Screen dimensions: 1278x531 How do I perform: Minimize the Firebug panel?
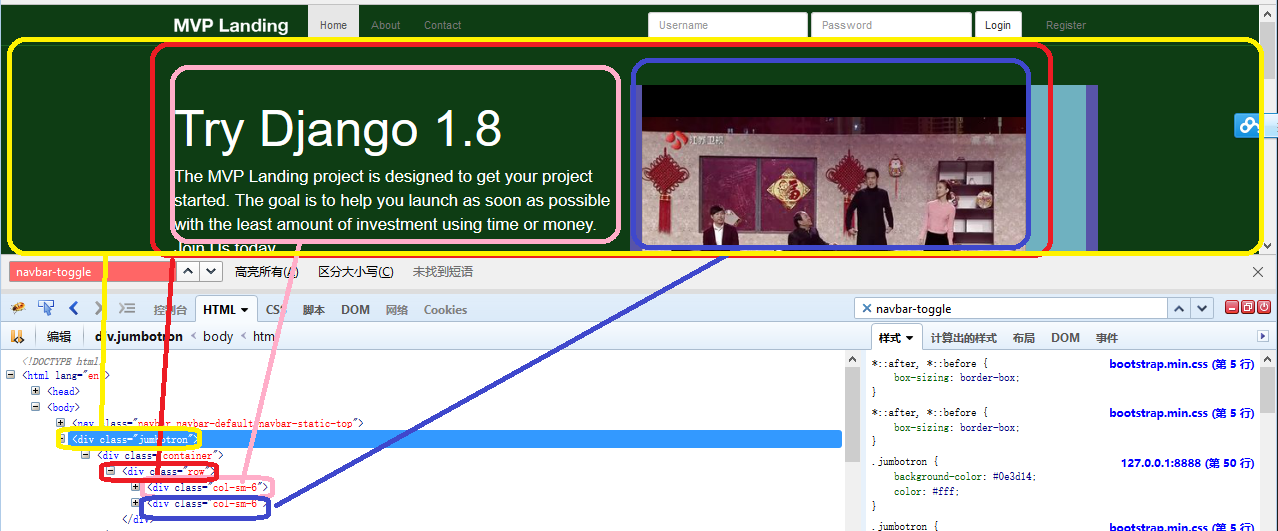[1232, 307]
